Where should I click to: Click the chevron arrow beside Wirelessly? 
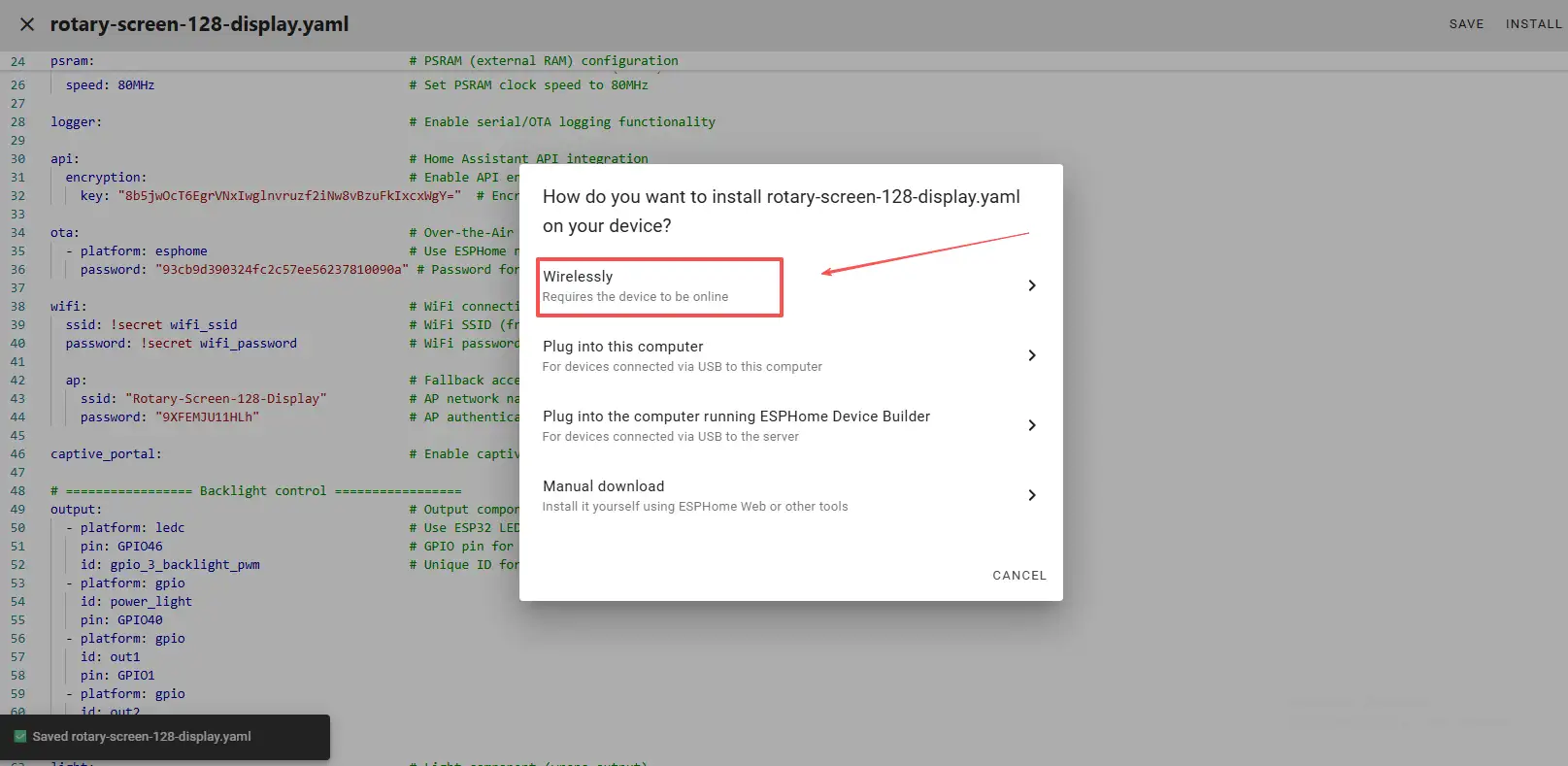pyautogui.click(x=1031, y=285)
